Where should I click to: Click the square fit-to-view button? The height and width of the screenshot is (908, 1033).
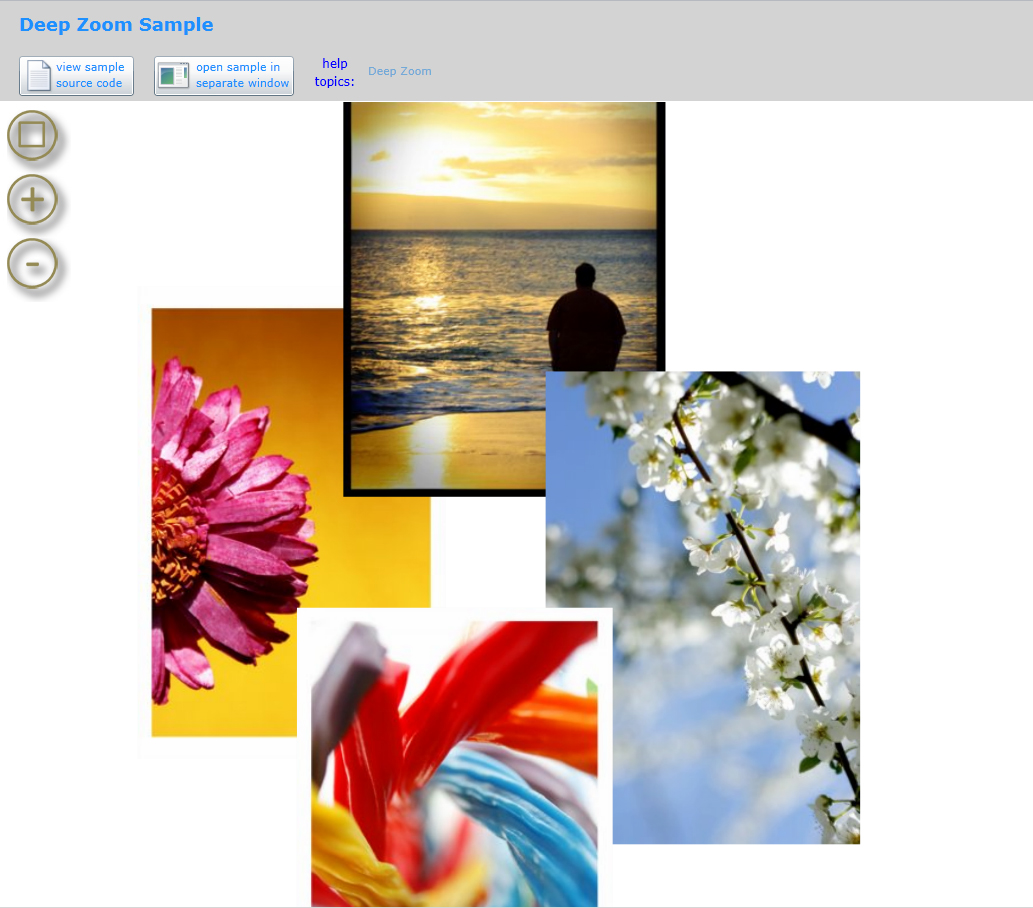point(32,135)
